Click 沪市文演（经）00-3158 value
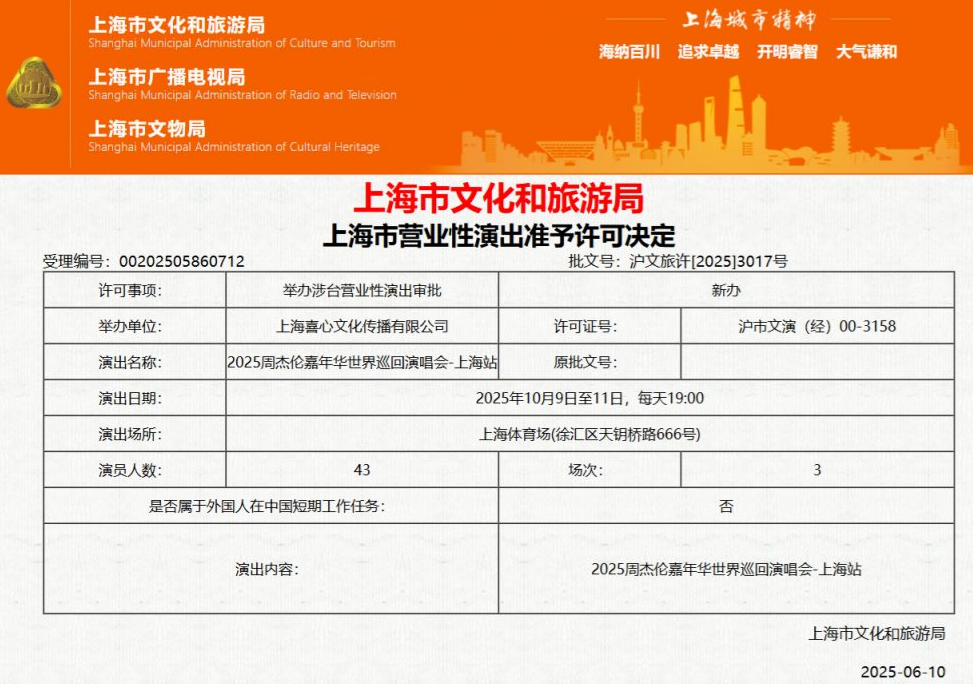 click(x=817, y=326)
